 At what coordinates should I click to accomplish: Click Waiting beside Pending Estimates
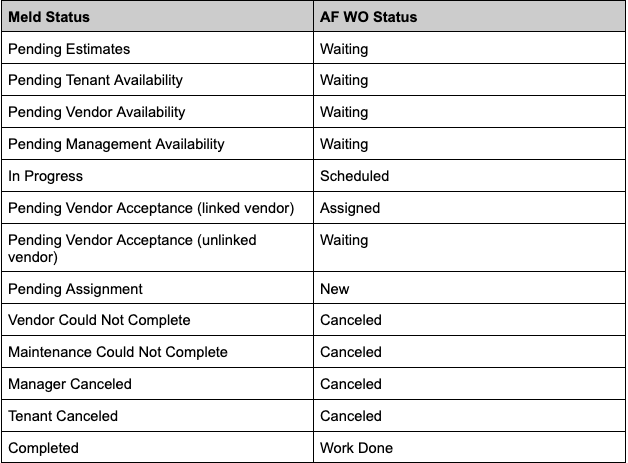(344, 48)
